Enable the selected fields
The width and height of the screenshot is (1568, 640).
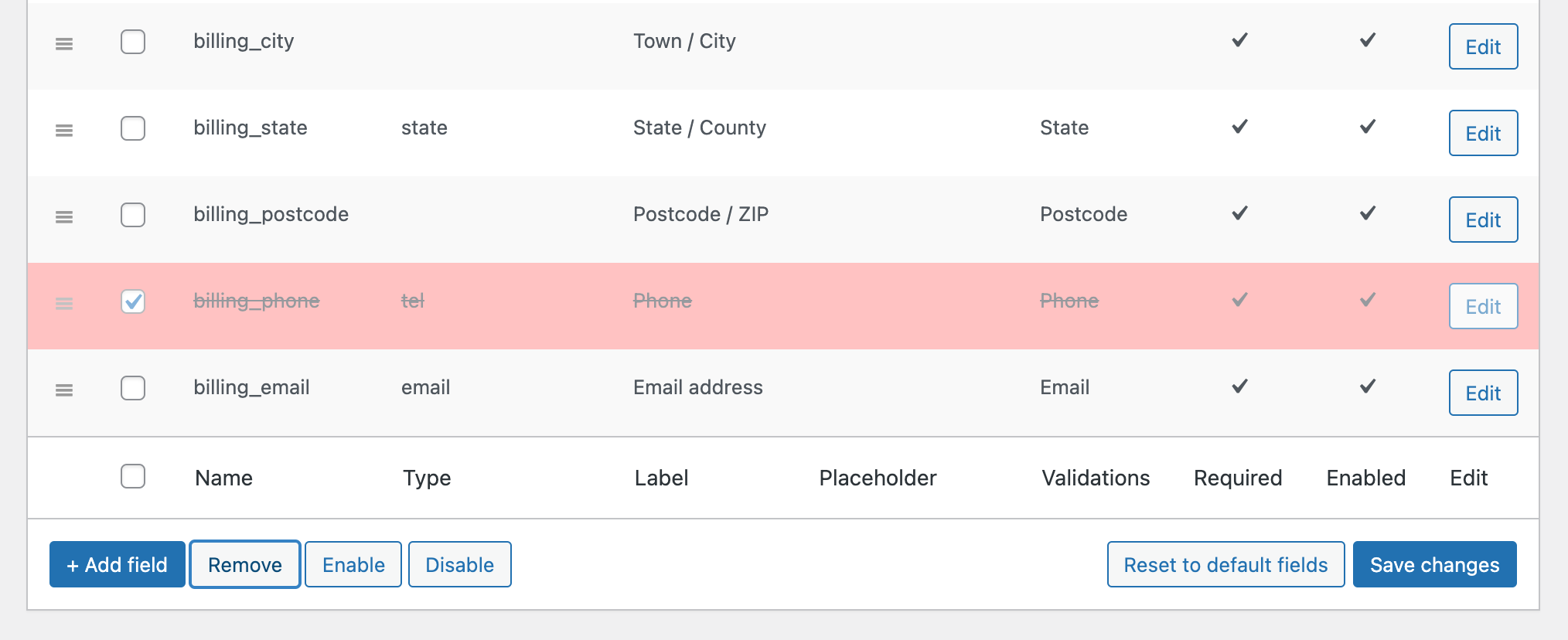pos(353,564)
